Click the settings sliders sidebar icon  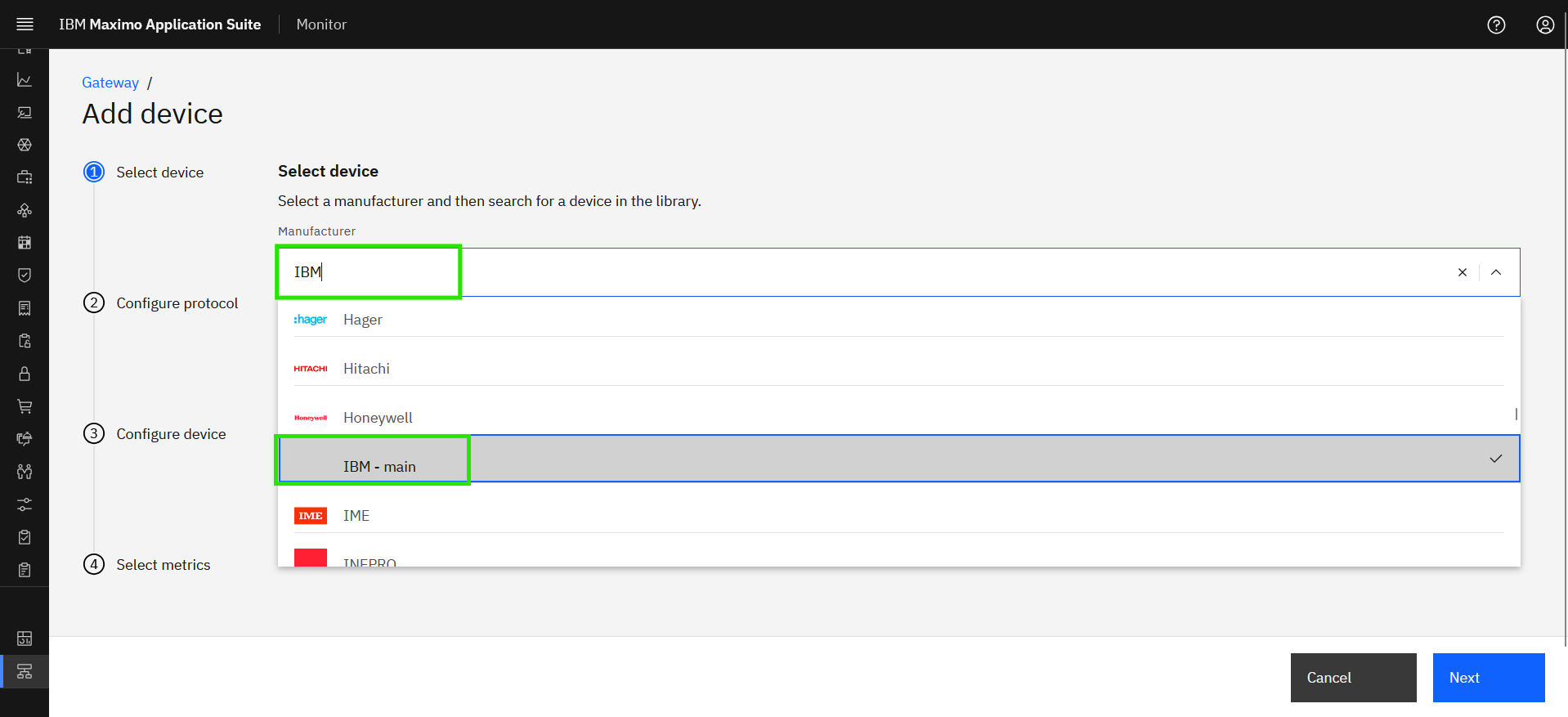coord(25,504)
